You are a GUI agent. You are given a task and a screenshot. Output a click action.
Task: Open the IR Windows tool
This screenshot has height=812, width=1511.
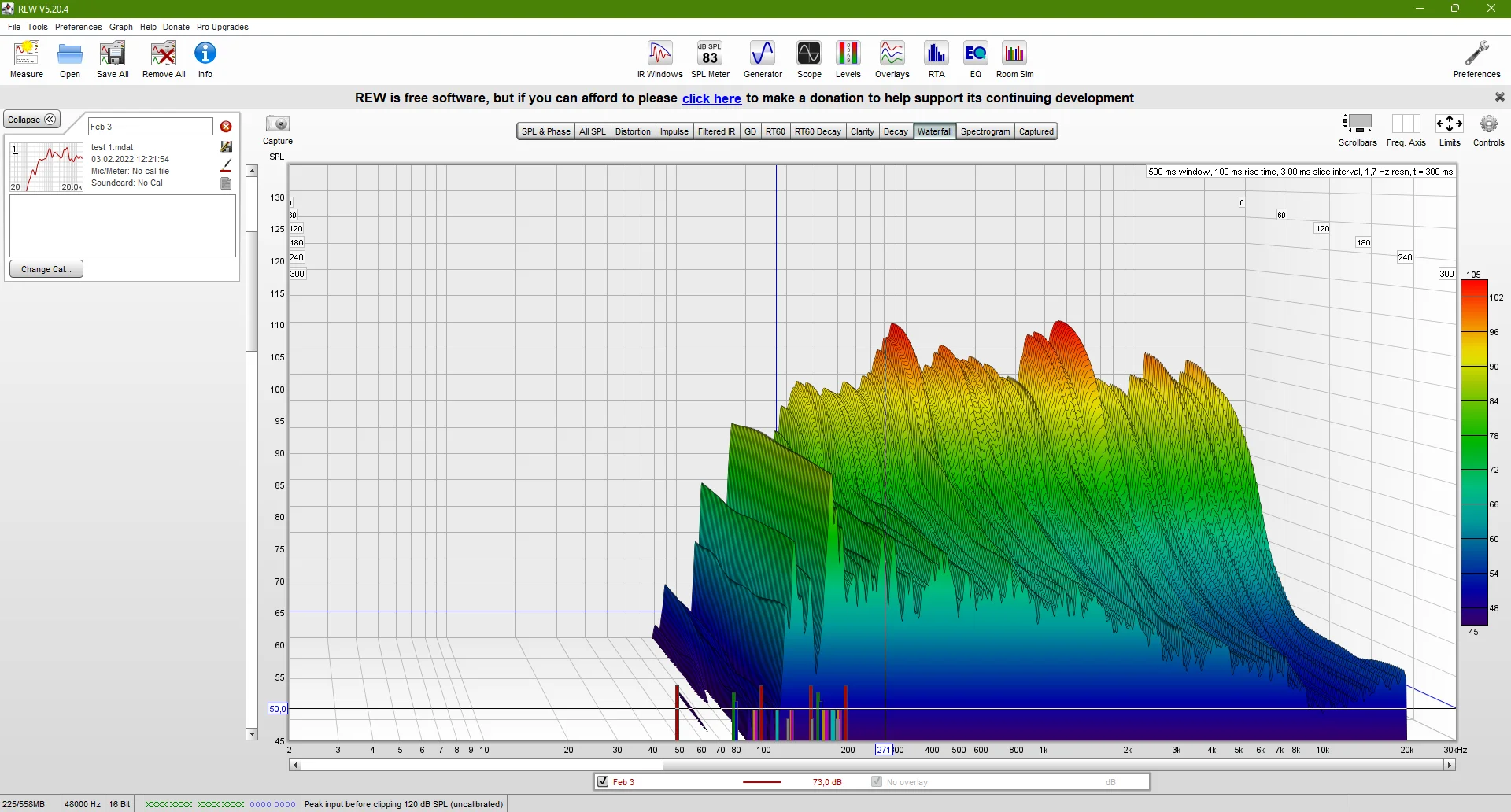[x=660, y=59]
